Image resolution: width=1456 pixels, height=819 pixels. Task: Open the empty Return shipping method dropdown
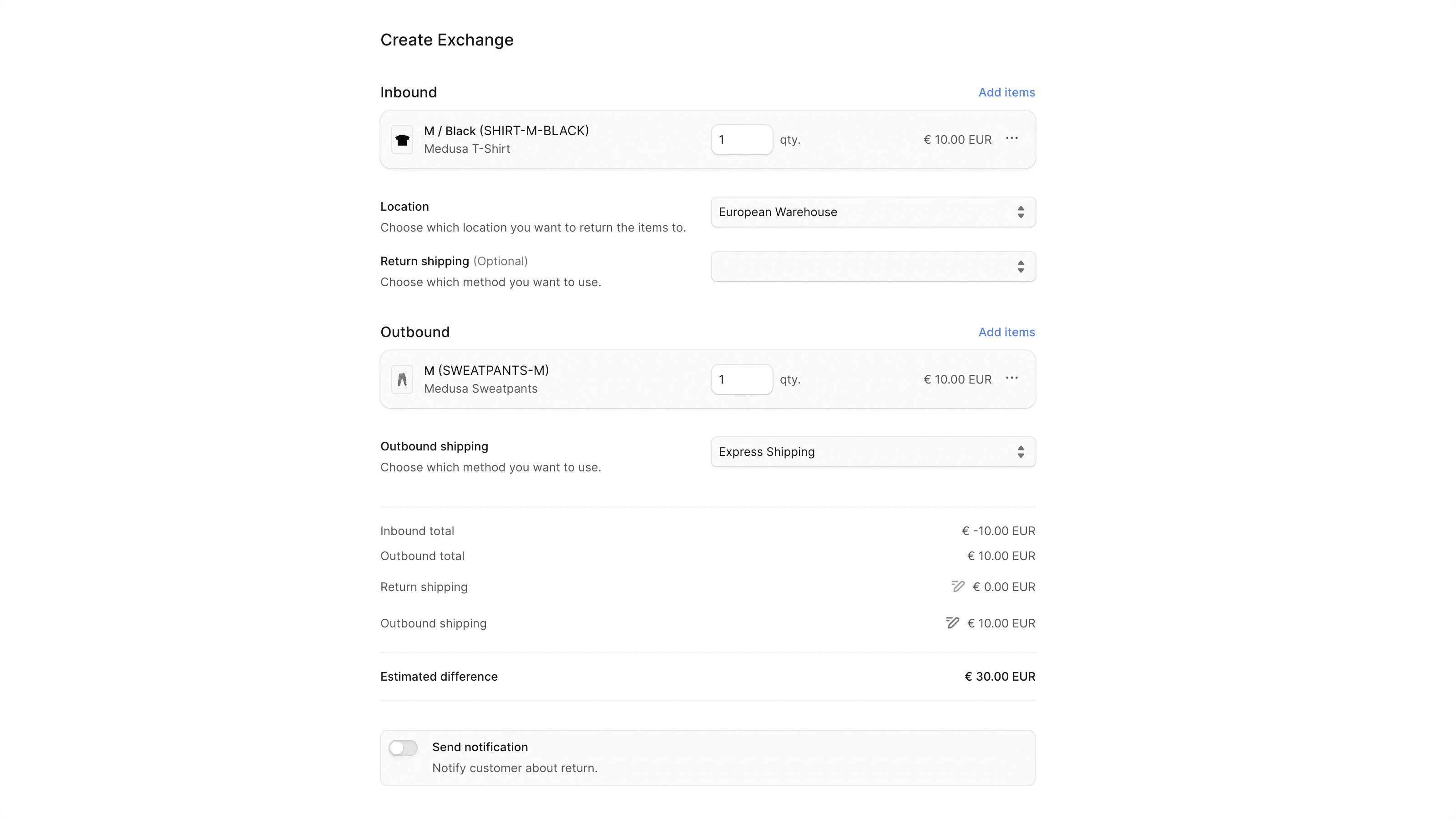click(x=873, y=266)
